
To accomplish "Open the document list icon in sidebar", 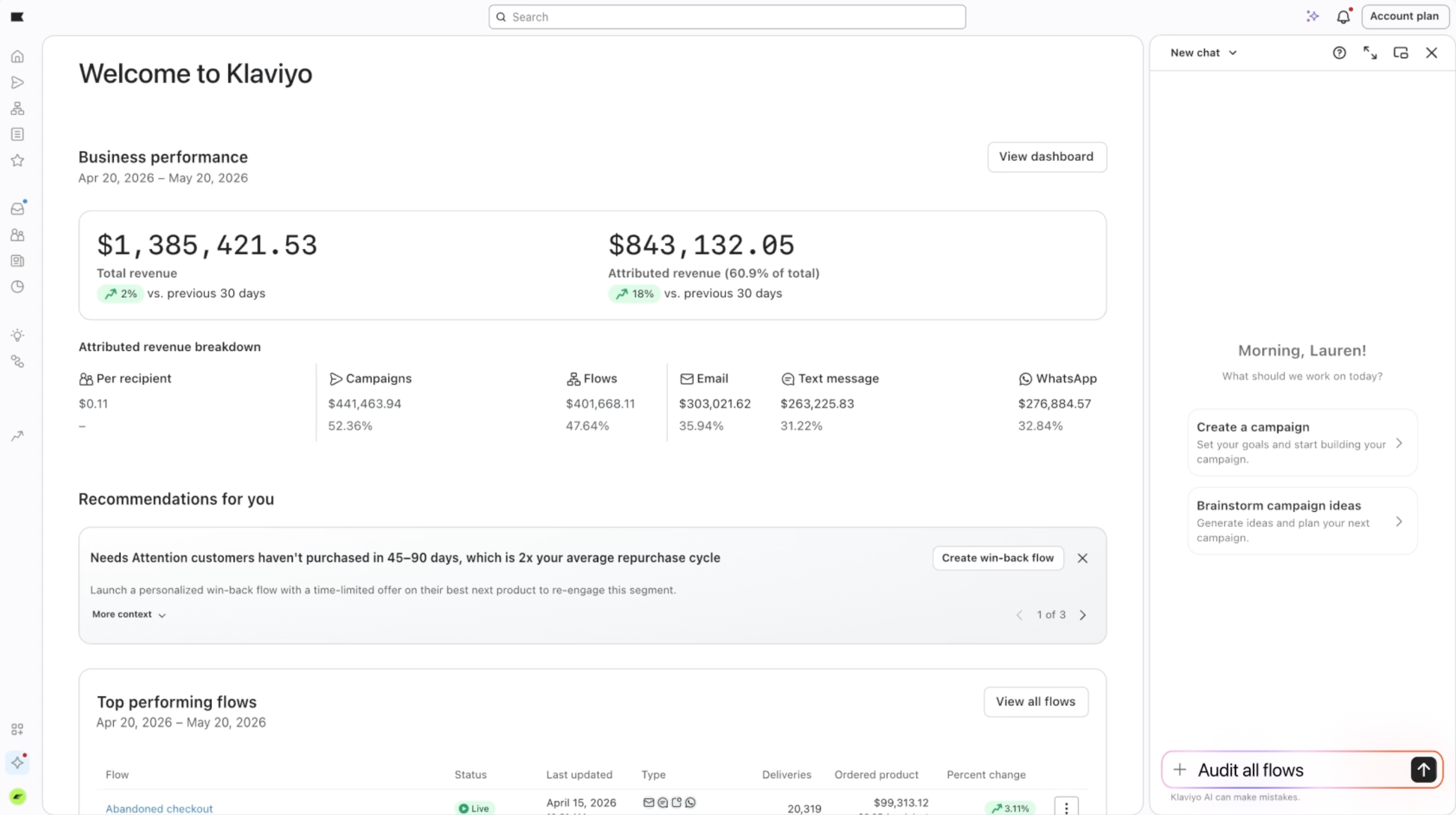I will [18, 135].
